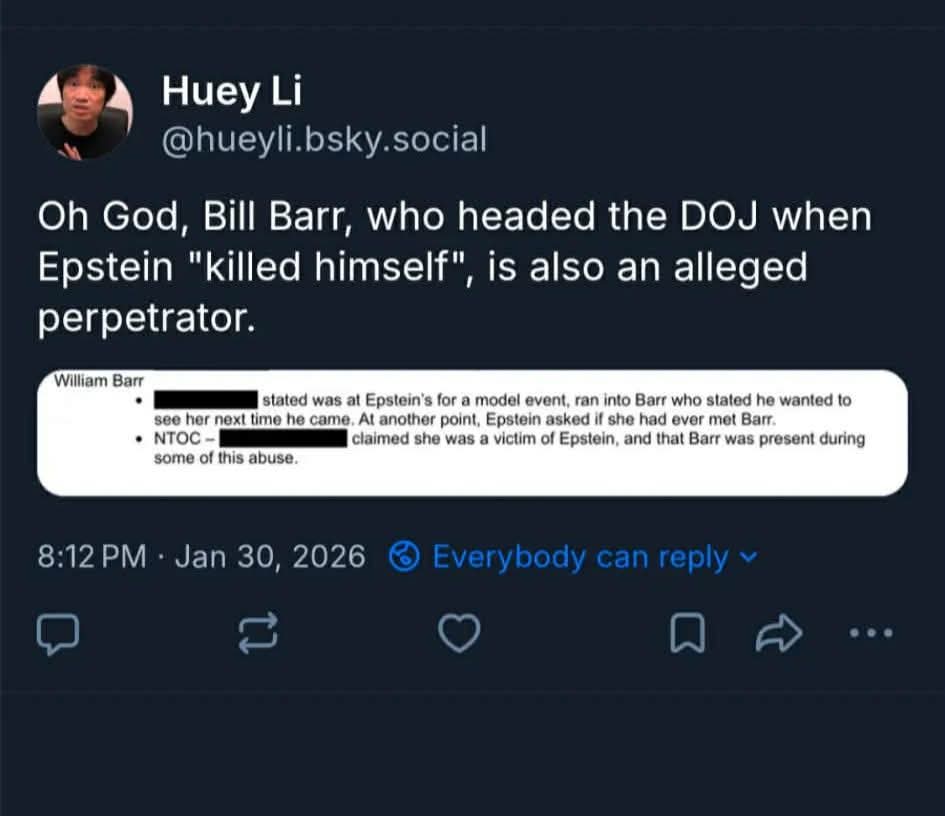The image size is (945, 816).
Task: Click the Jan 30, 2026 date
Action: (x=270, y=556)
